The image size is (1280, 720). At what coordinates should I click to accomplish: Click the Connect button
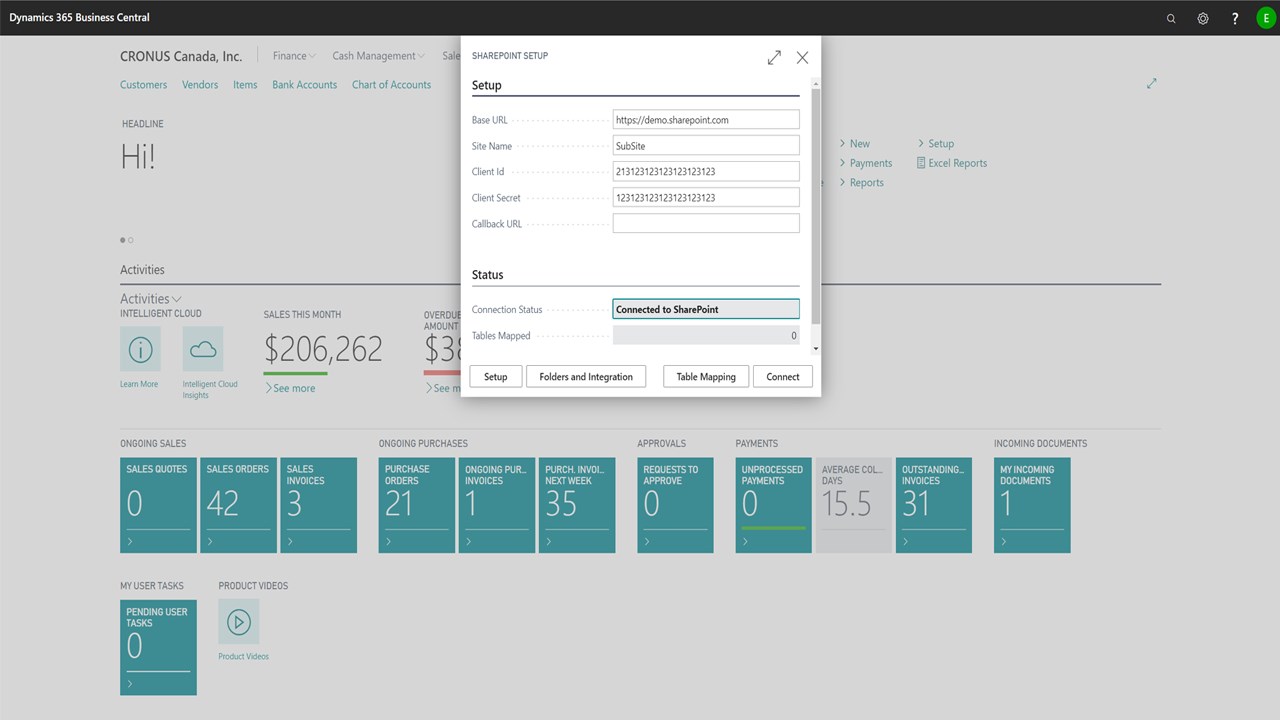coord(783,377)
